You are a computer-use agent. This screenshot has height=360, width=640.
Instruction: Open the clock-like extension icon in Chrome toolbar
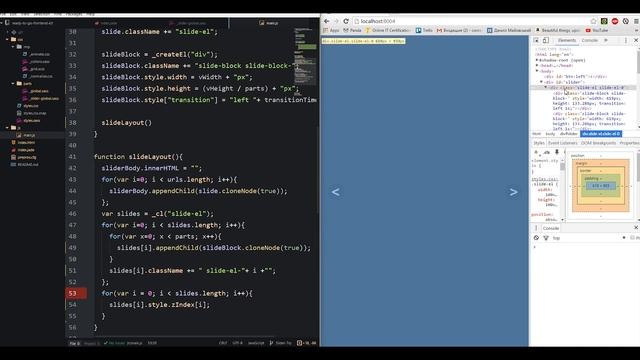click(625, 21)
